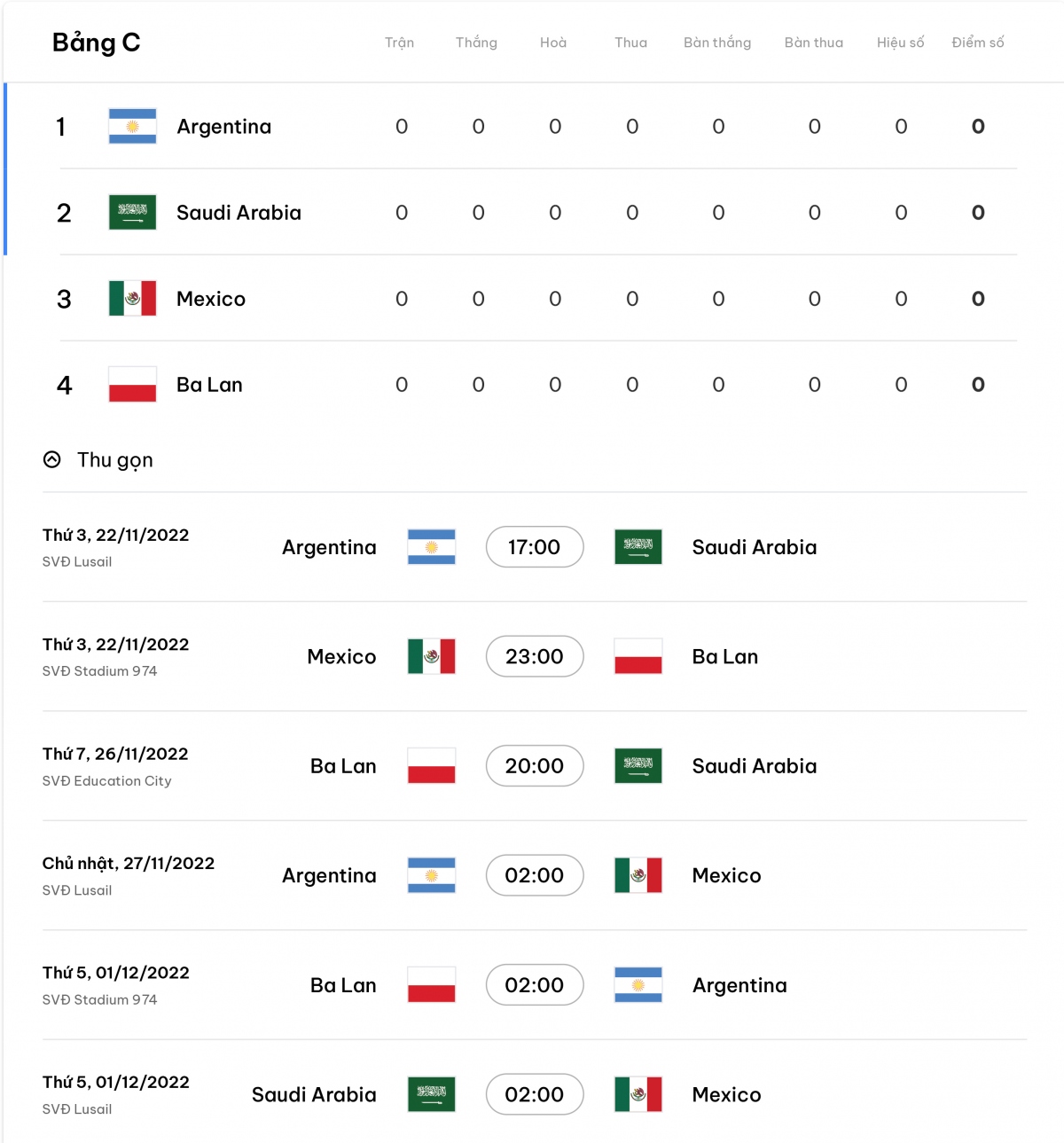This screenshot has height=1143, width=1064.
Task: Click the Ba Lan flag in the standings
Action: (x=131, y=385)
